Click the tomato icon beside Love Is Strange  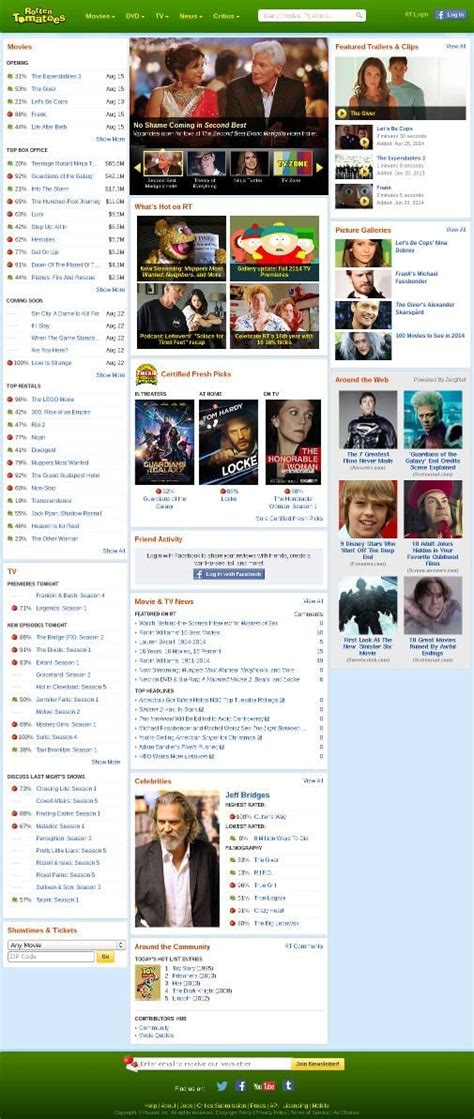pyautogui.click(x=10, y=363)
